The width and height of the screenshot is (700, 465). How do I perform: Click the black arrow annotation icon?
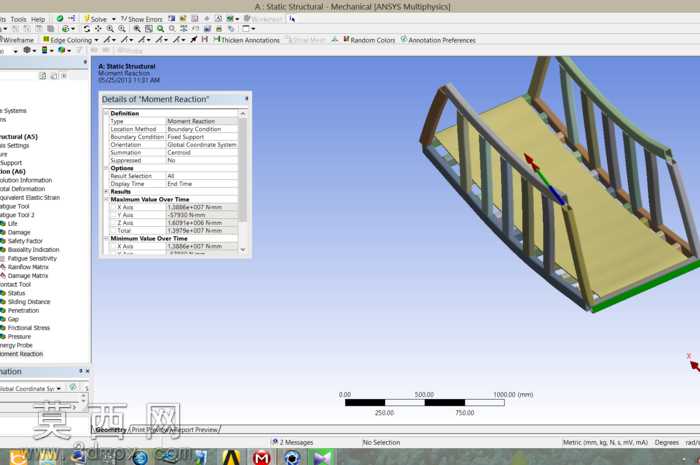(194, 40)
